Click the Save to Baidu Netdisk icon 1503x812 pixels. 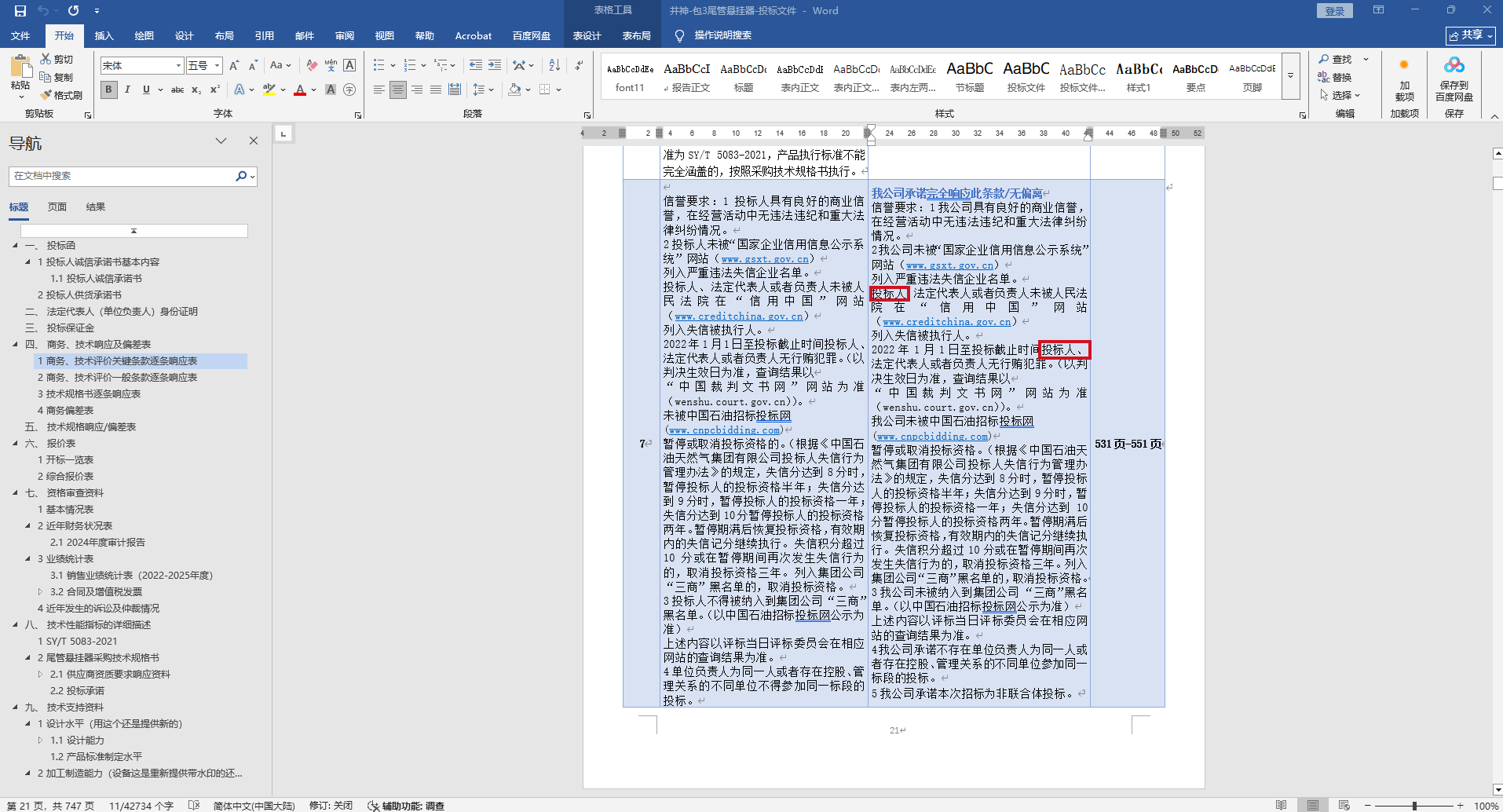1454,79
